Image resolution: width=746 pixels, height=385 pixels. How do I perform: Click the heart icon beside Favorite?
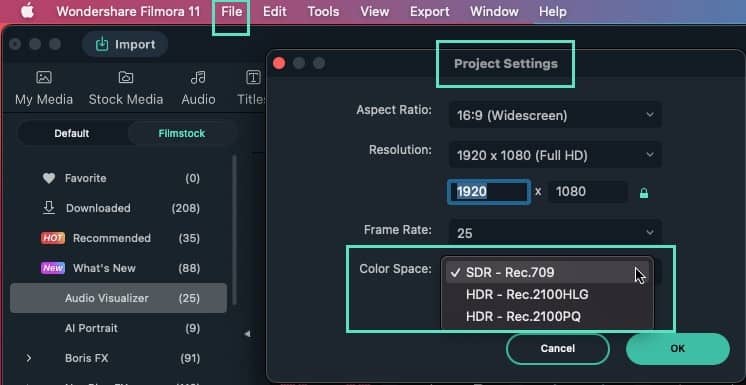point(49,178)
